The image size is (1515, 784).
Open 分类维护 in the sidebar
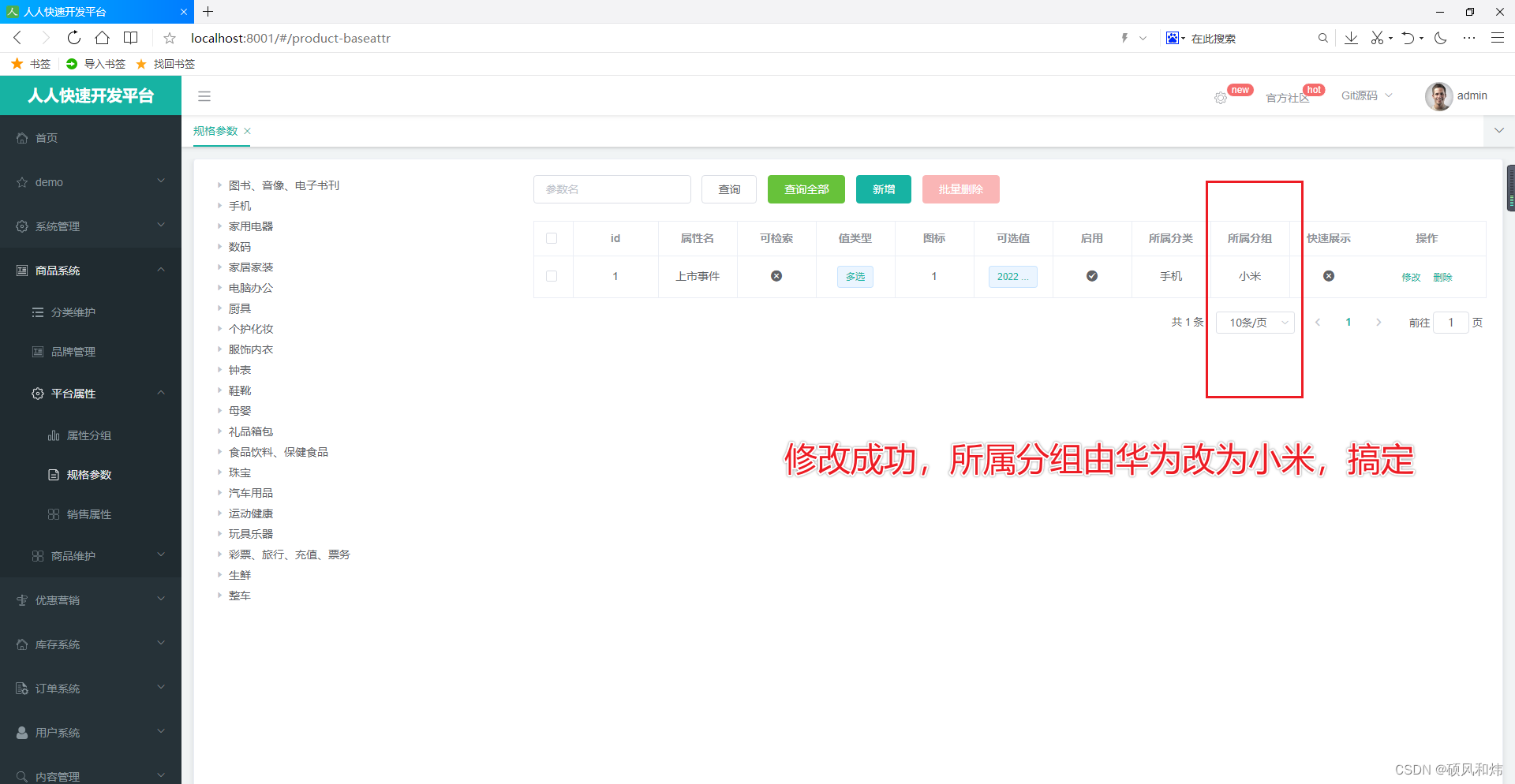91,312
